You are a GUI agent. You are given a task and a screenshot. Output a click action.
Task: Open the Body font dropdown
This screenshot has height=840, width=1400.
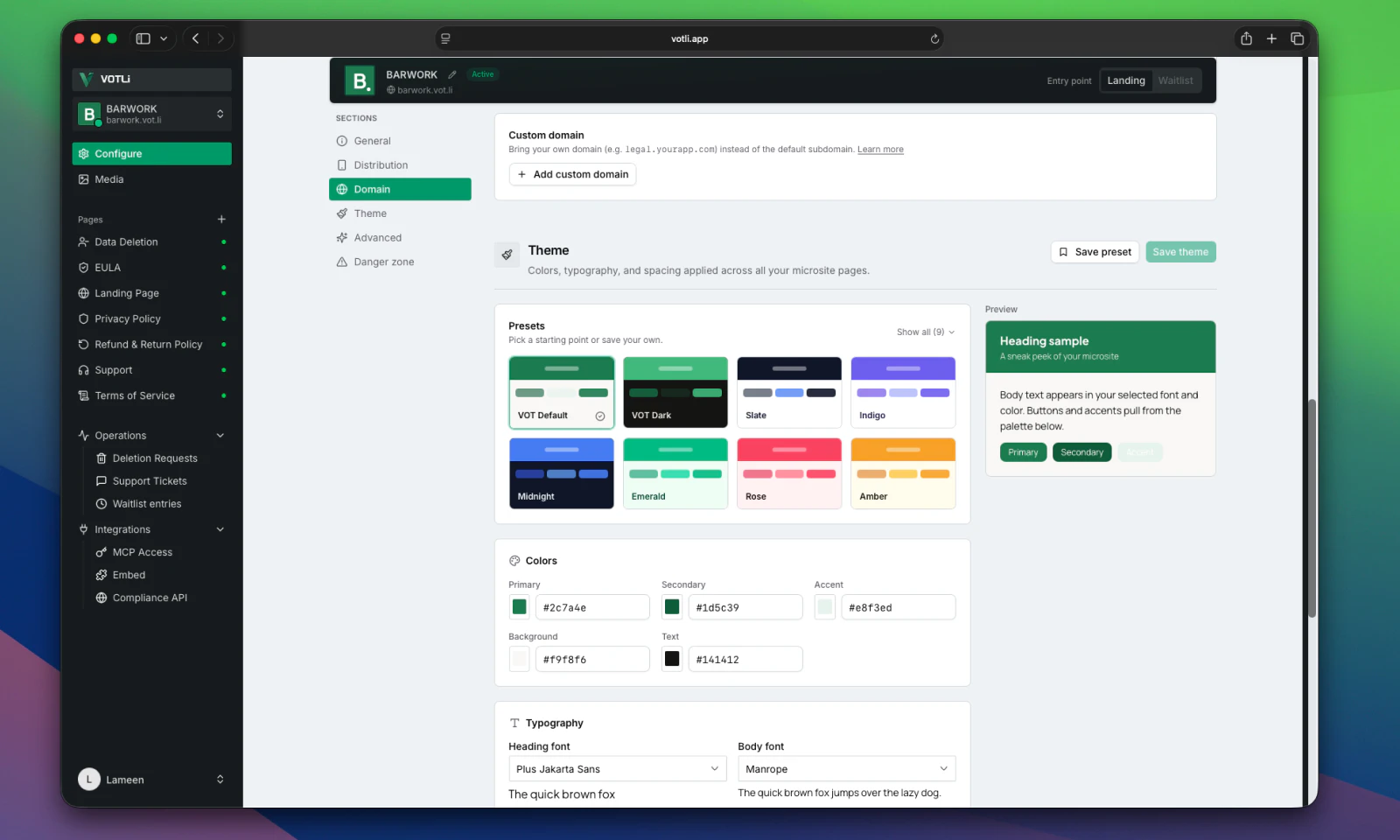[846, 769]
